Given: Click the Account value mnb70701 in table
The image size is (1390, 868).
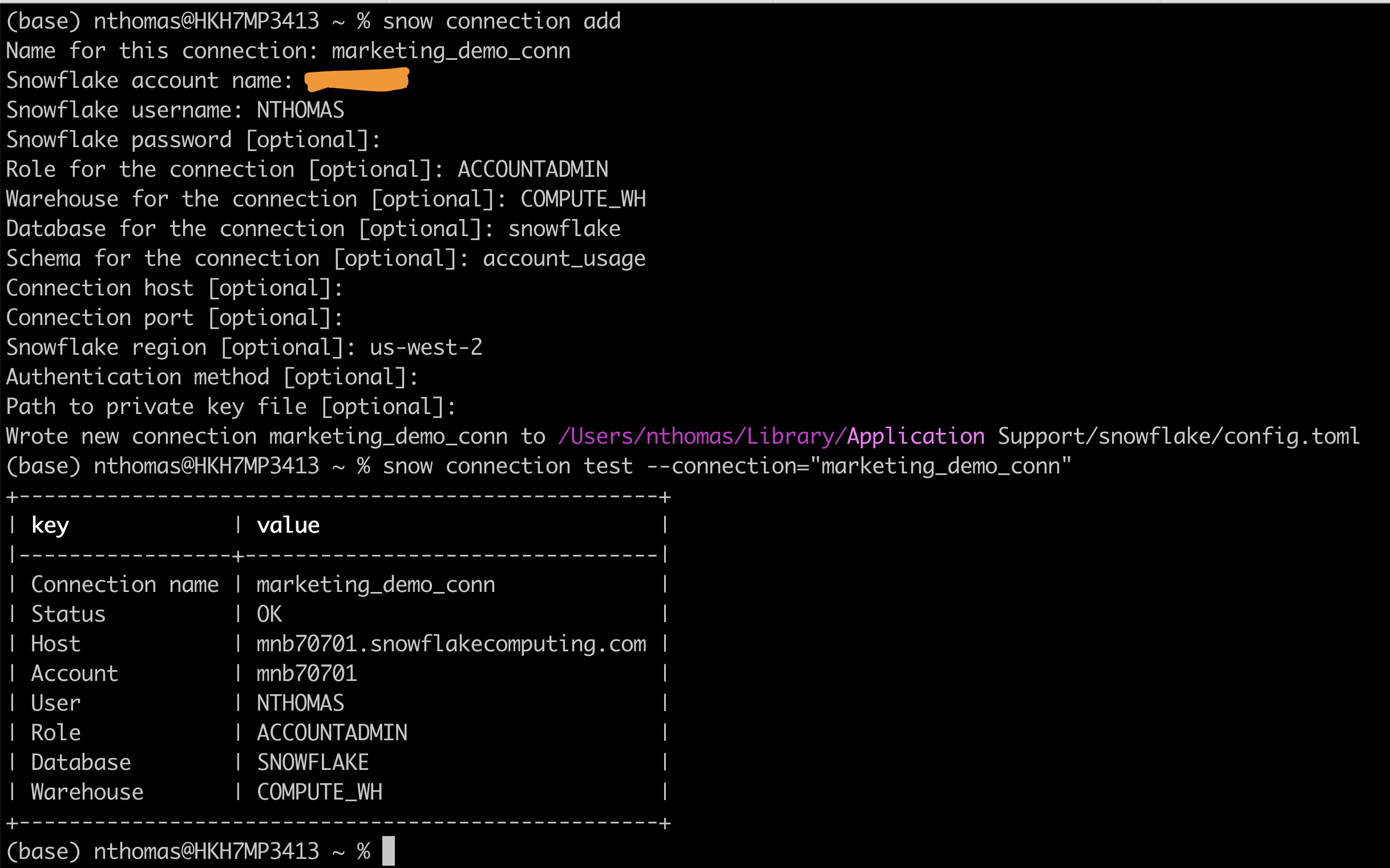Looking at the screenshot, I should point(306,674).
